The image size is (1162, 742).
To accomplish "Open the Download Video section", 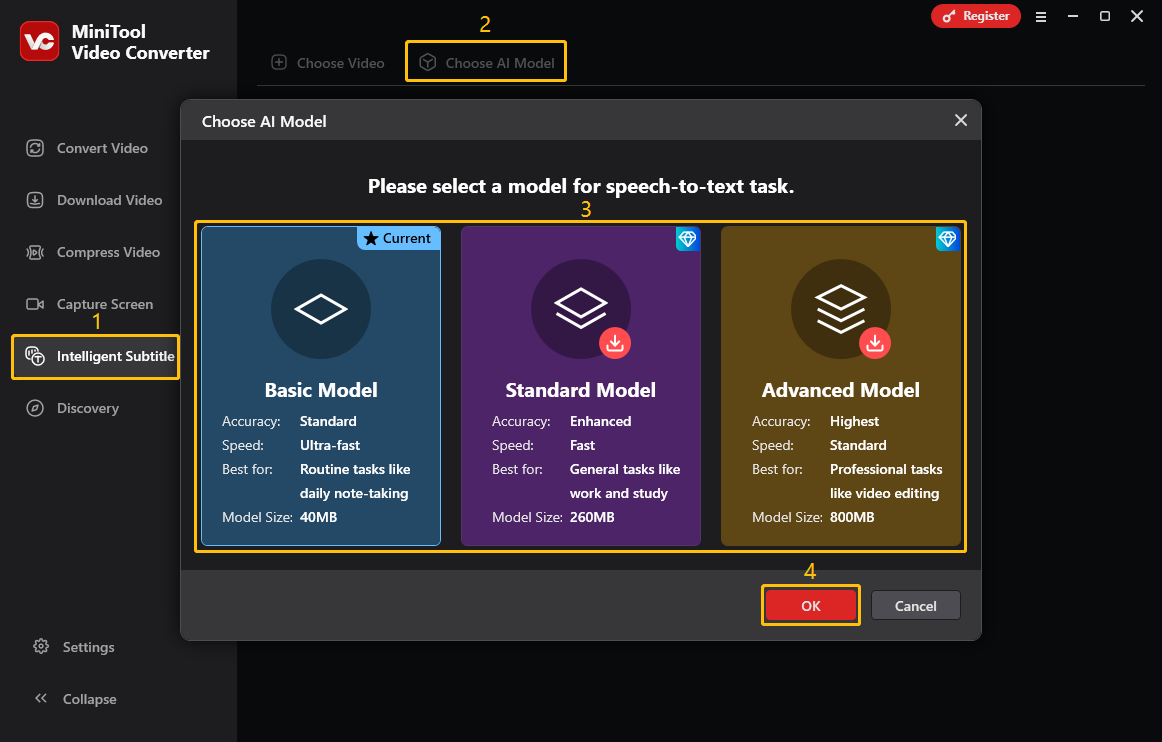I will coord(110,200).
